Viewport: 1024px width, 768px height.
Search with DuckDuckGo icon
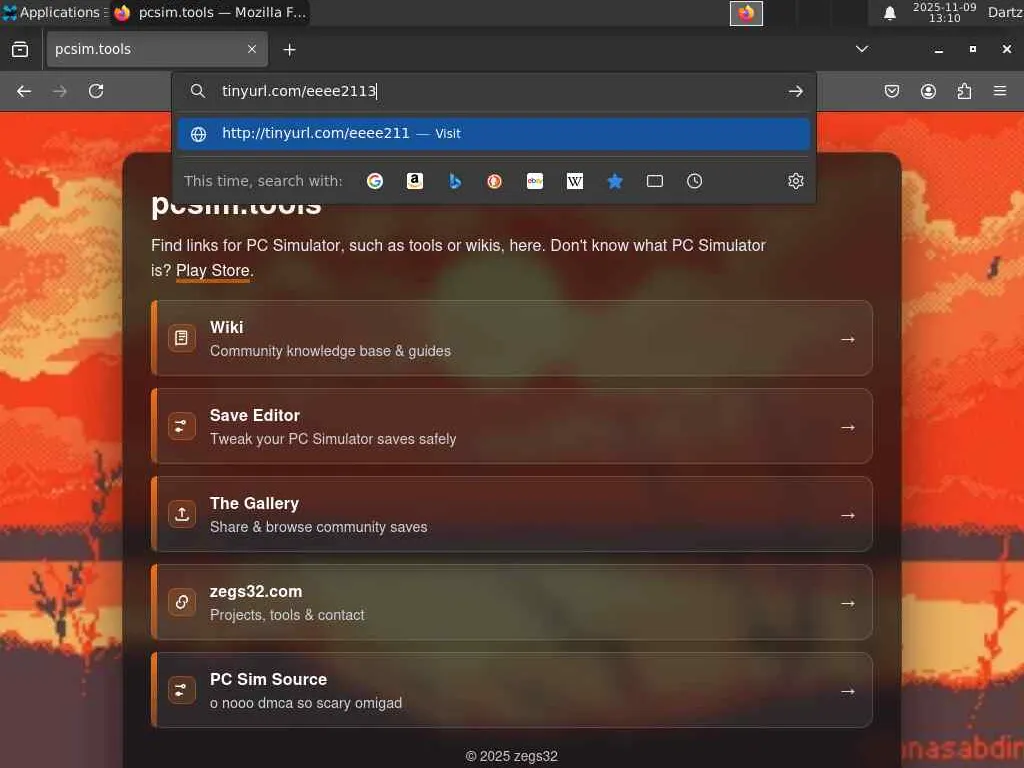pos(494,181)
